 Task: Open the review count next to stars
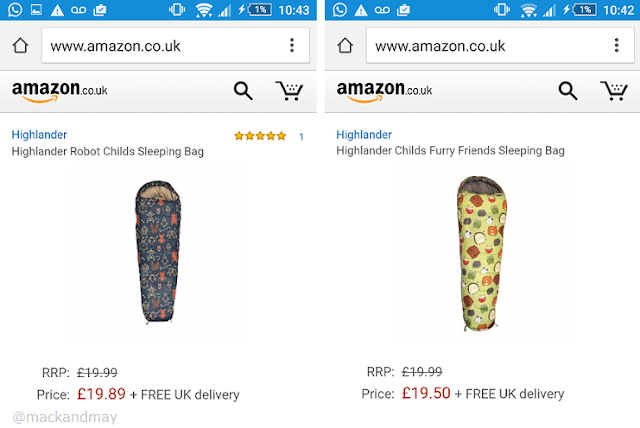pos(301,136)
